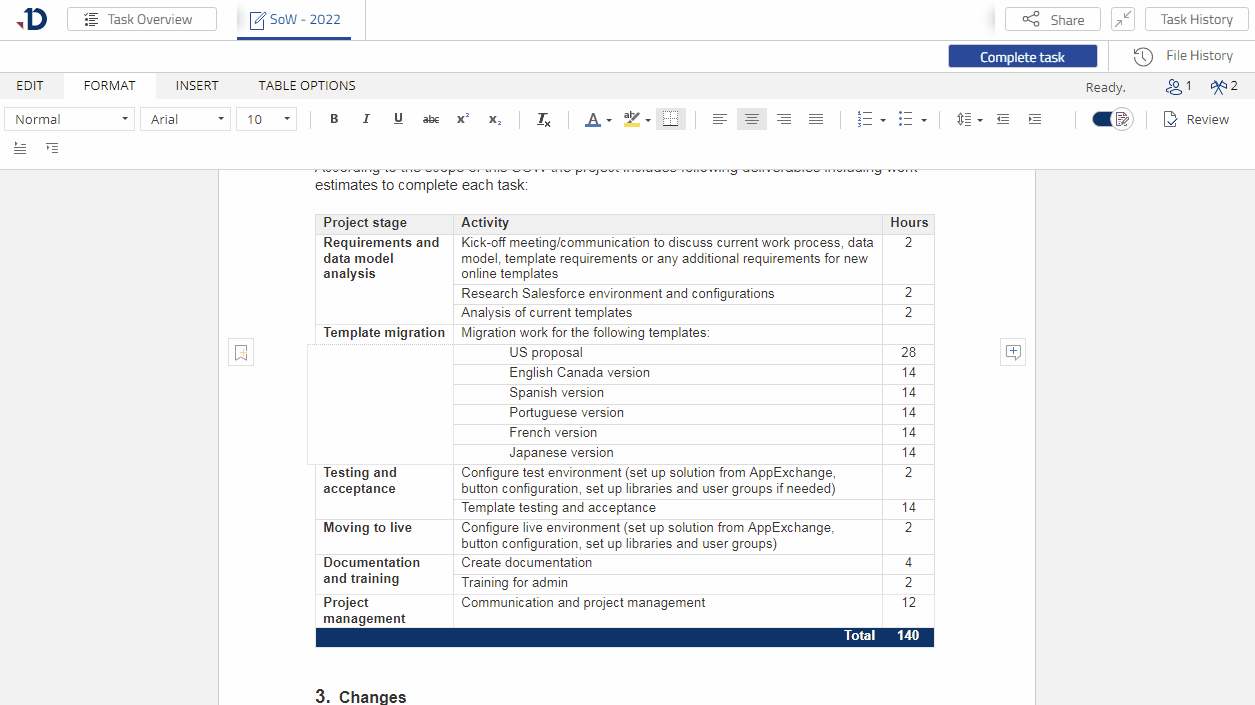Increase paragraph indent
The image size is (1255, 705).
coord(1035,119)
